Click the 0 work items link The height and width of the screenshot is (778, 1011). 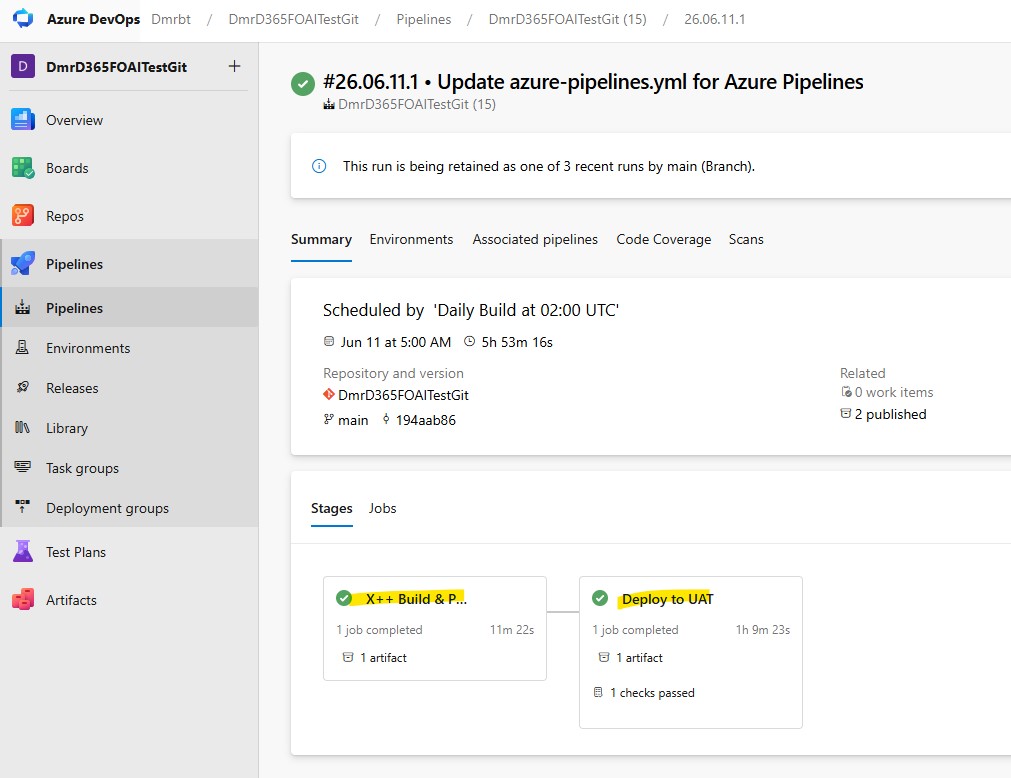click(x=894, y=392)
